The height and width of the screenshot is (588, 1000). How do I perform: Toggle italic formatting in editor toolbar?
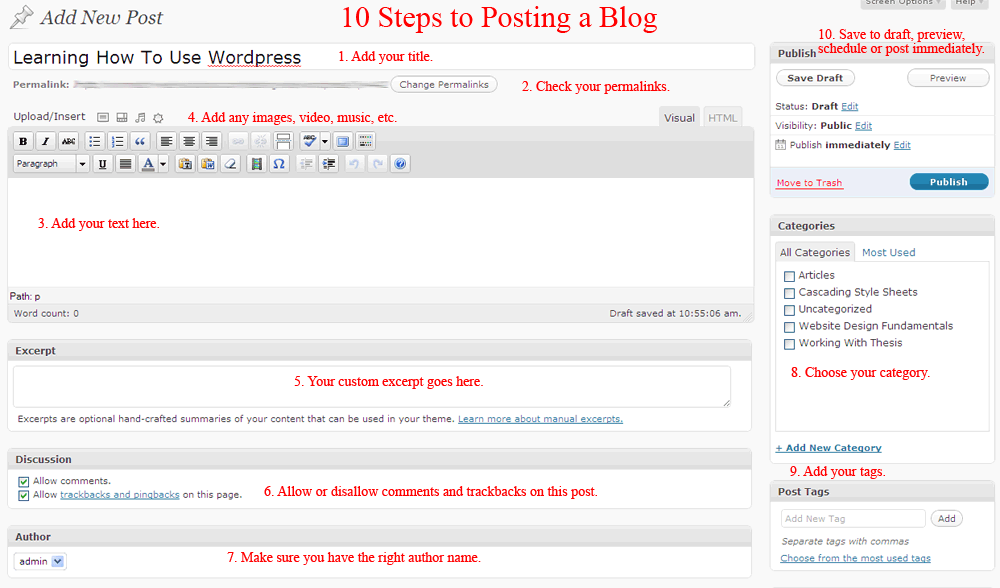45,141
